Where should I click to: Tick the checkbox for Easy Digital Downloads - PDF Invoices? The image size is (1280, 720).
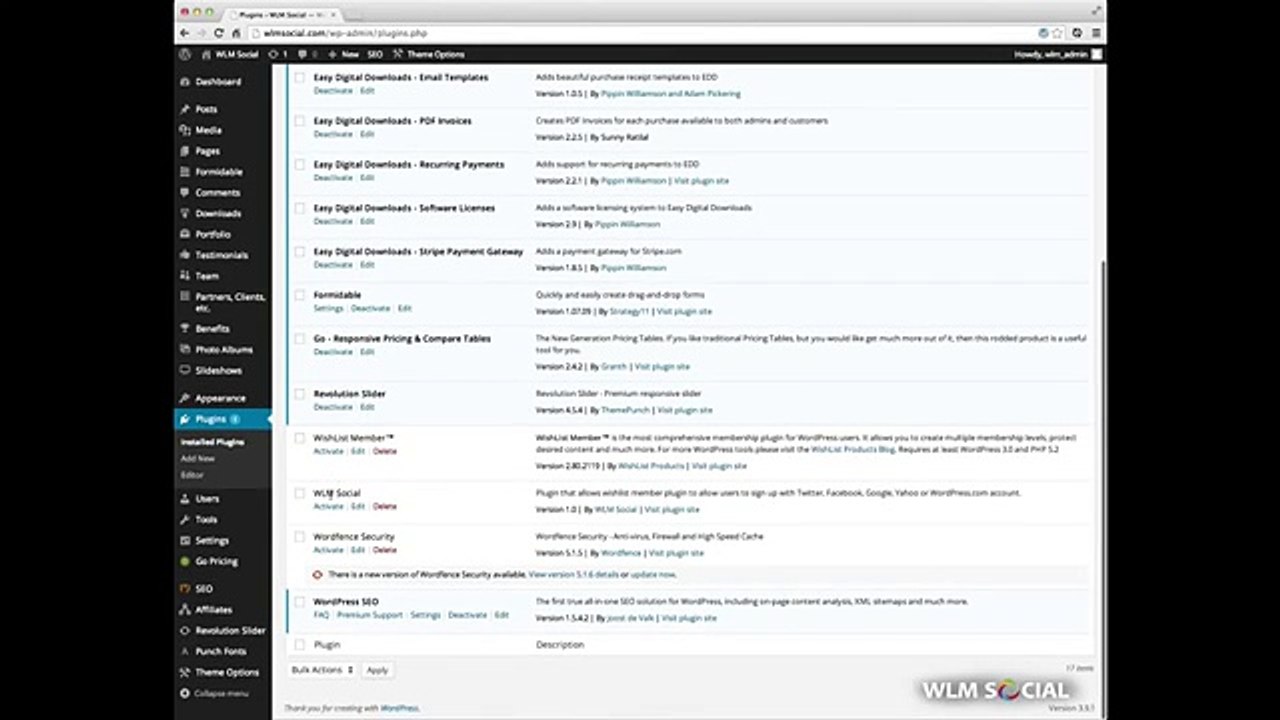pos(299,121)
